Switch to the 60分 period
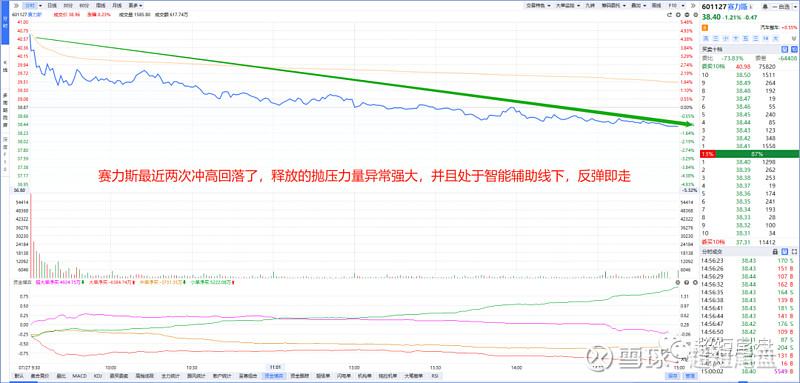The image size is (800, 383). pyautogui.click(x=84, y=6)
